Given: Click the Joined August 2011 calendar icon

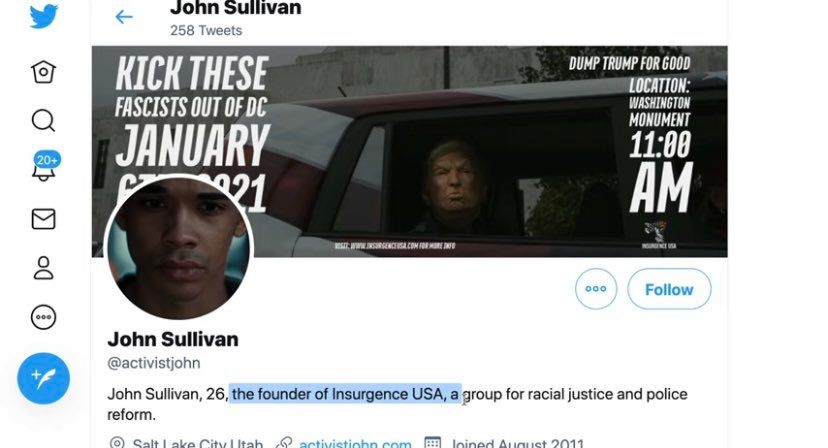Looking at the screenshot, I should (432, 443).
